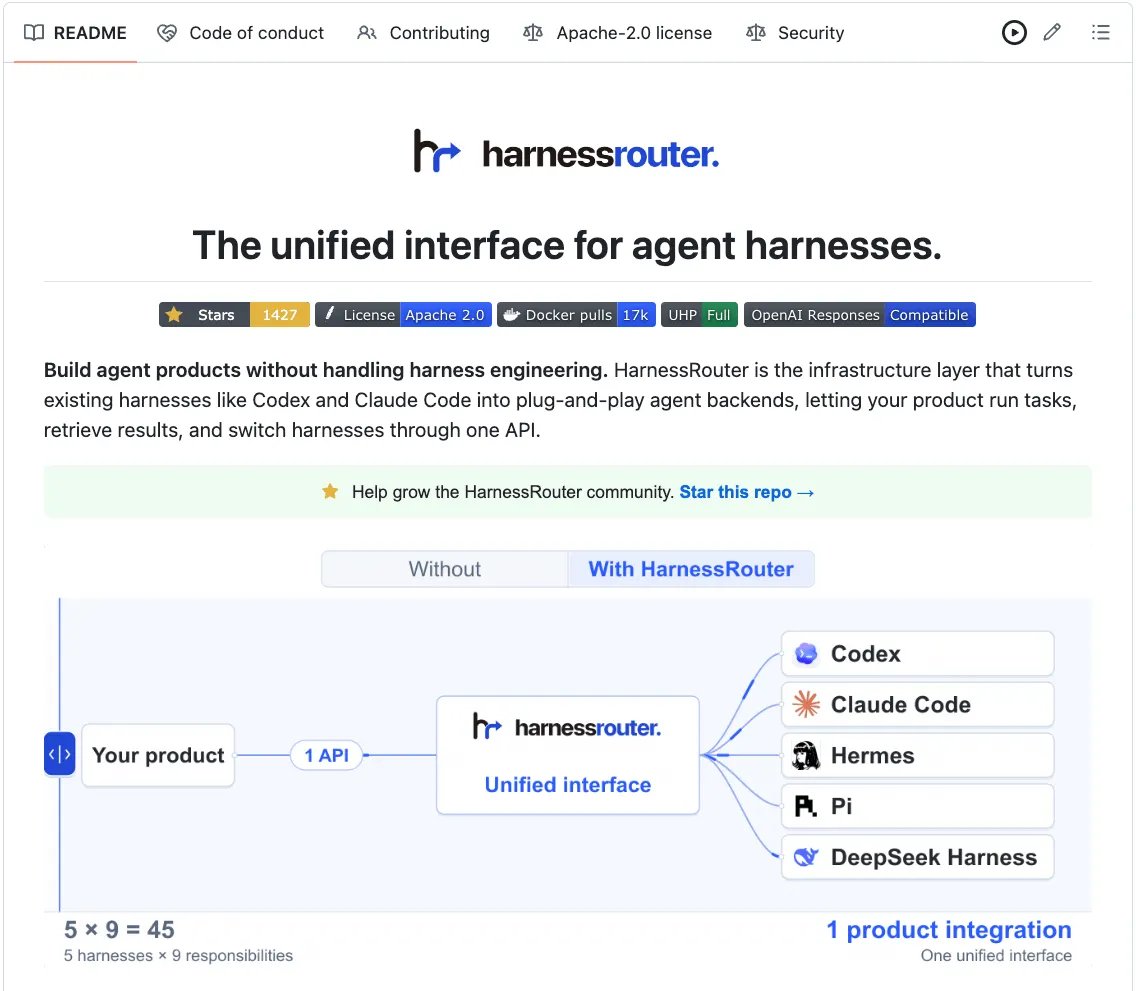Click the Pi logo icon
This screenshot has width=1136, height=991.
click(806, 806)
